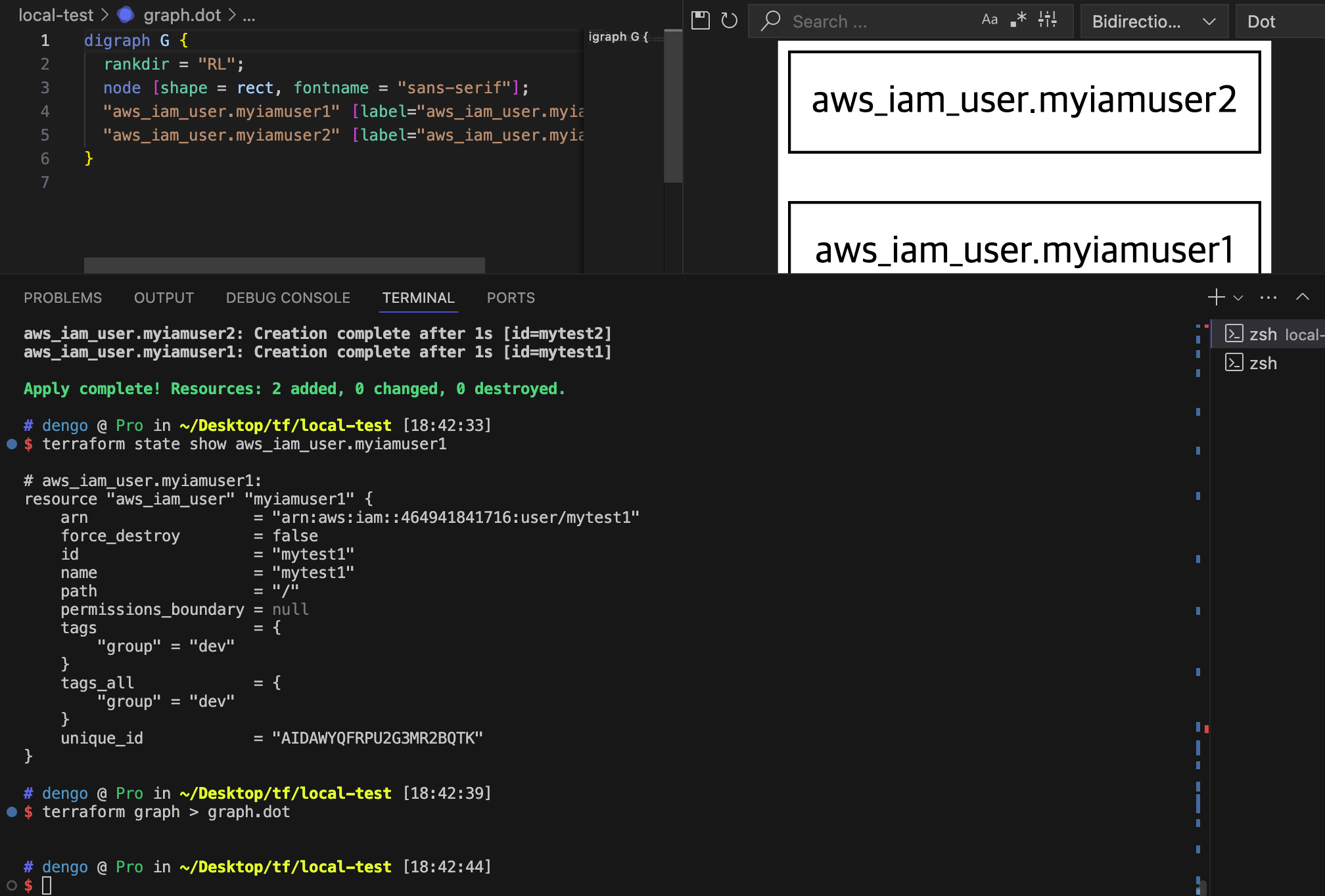The width and height of the screenshot is (1325, 896).
Task: Click the search magnifier icon
Action: (x=770, y=21)
